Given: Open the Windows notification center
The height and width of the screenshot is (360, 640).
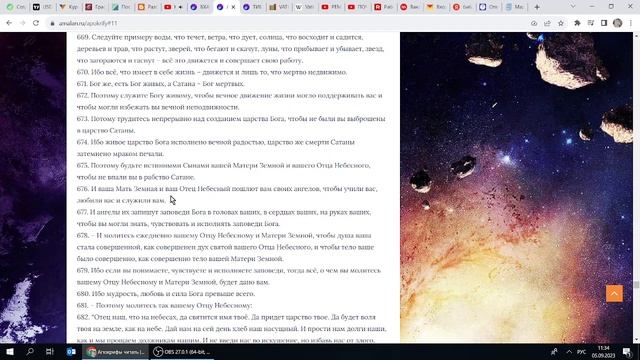Looking at the screenshot, I should [627, 351].
